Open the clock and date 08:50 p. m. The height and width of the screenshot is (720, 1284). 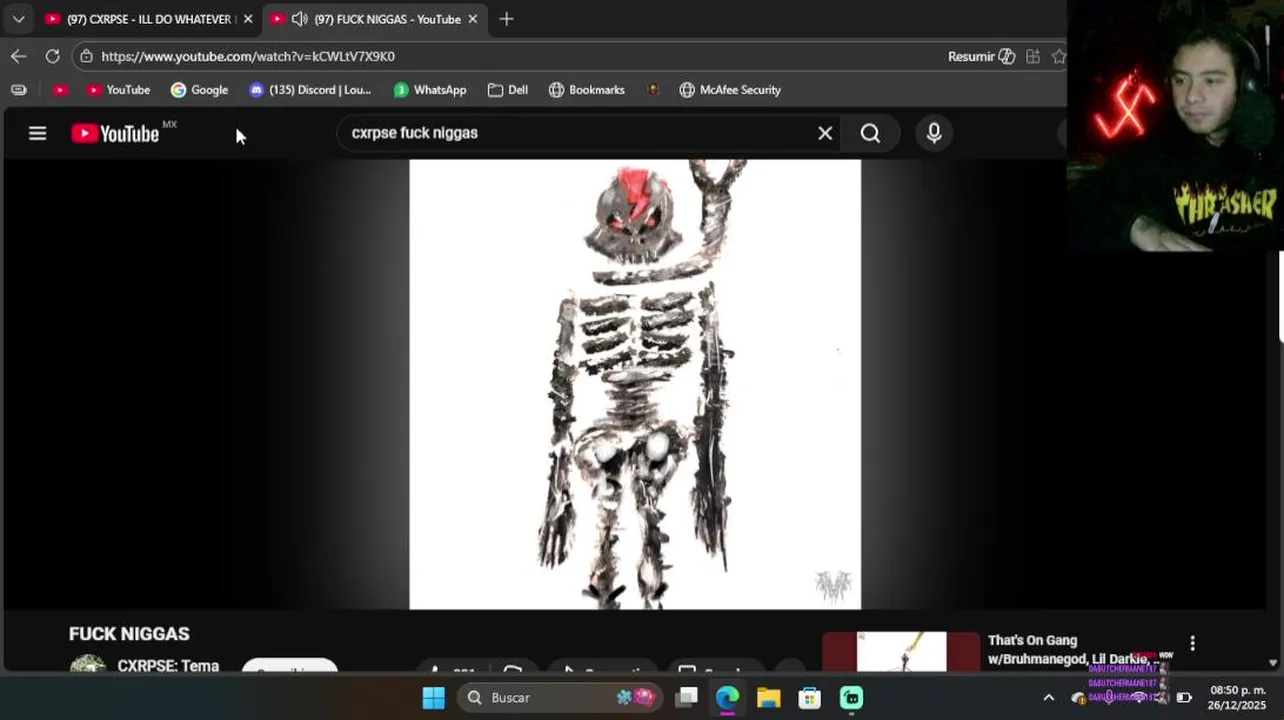(1237, 697)
